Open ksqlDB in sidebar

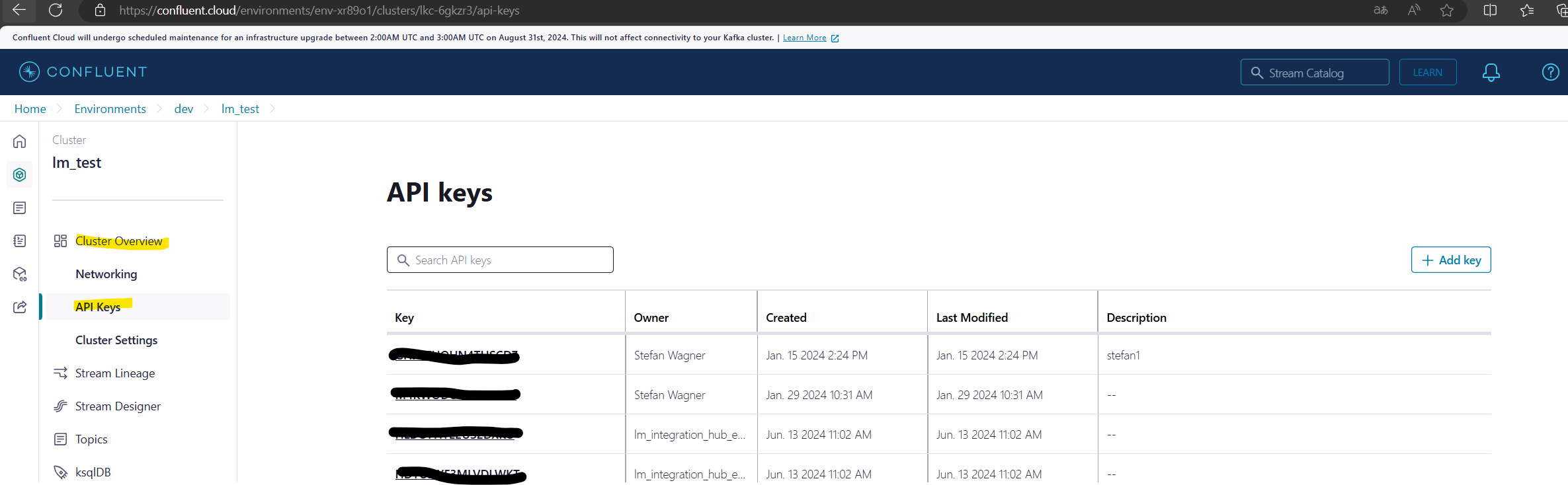93,472
